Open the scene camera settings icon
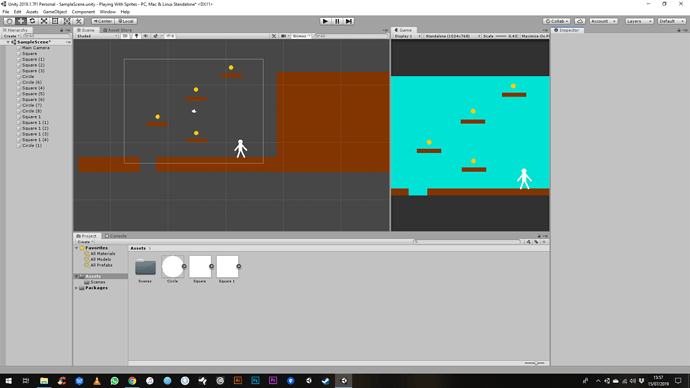 tap(284, 36)
